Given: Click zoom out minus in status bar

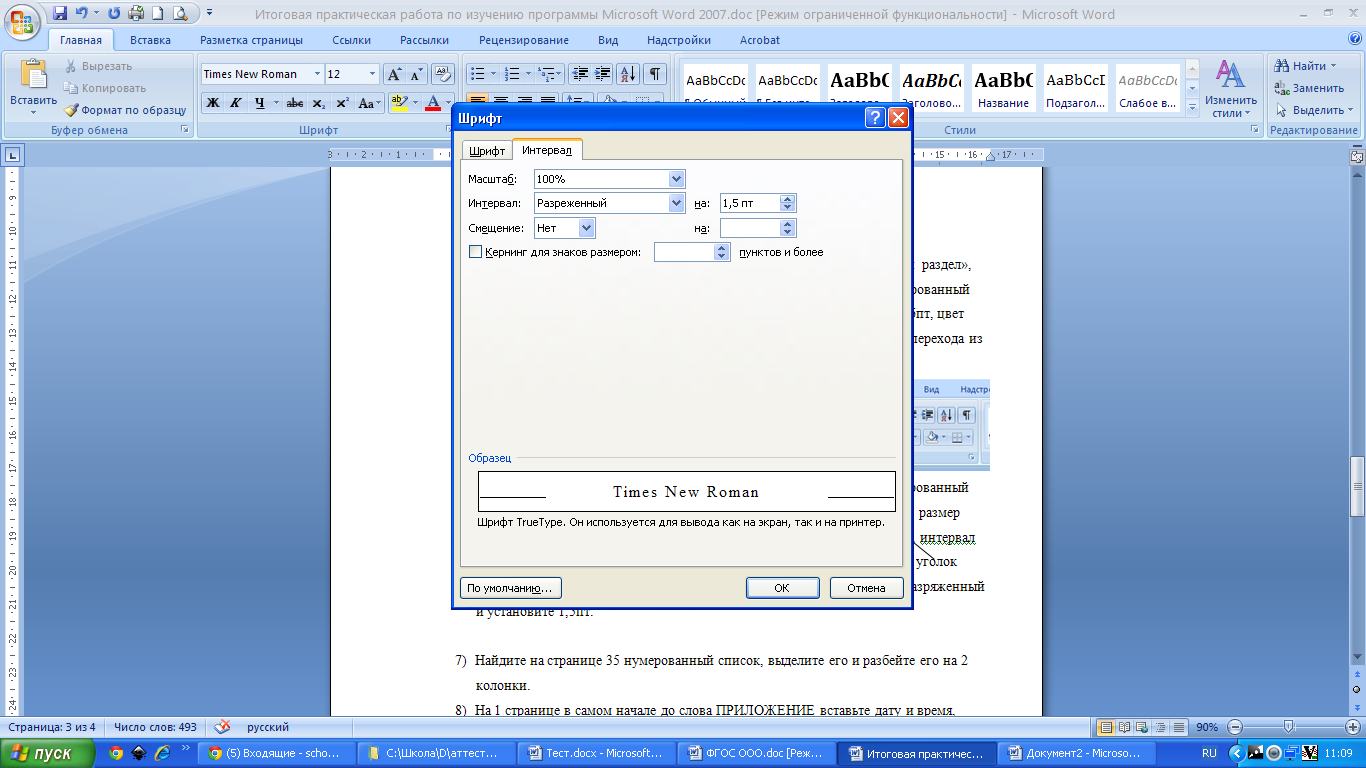Looking at the screenshot, I should (1235, 727).
